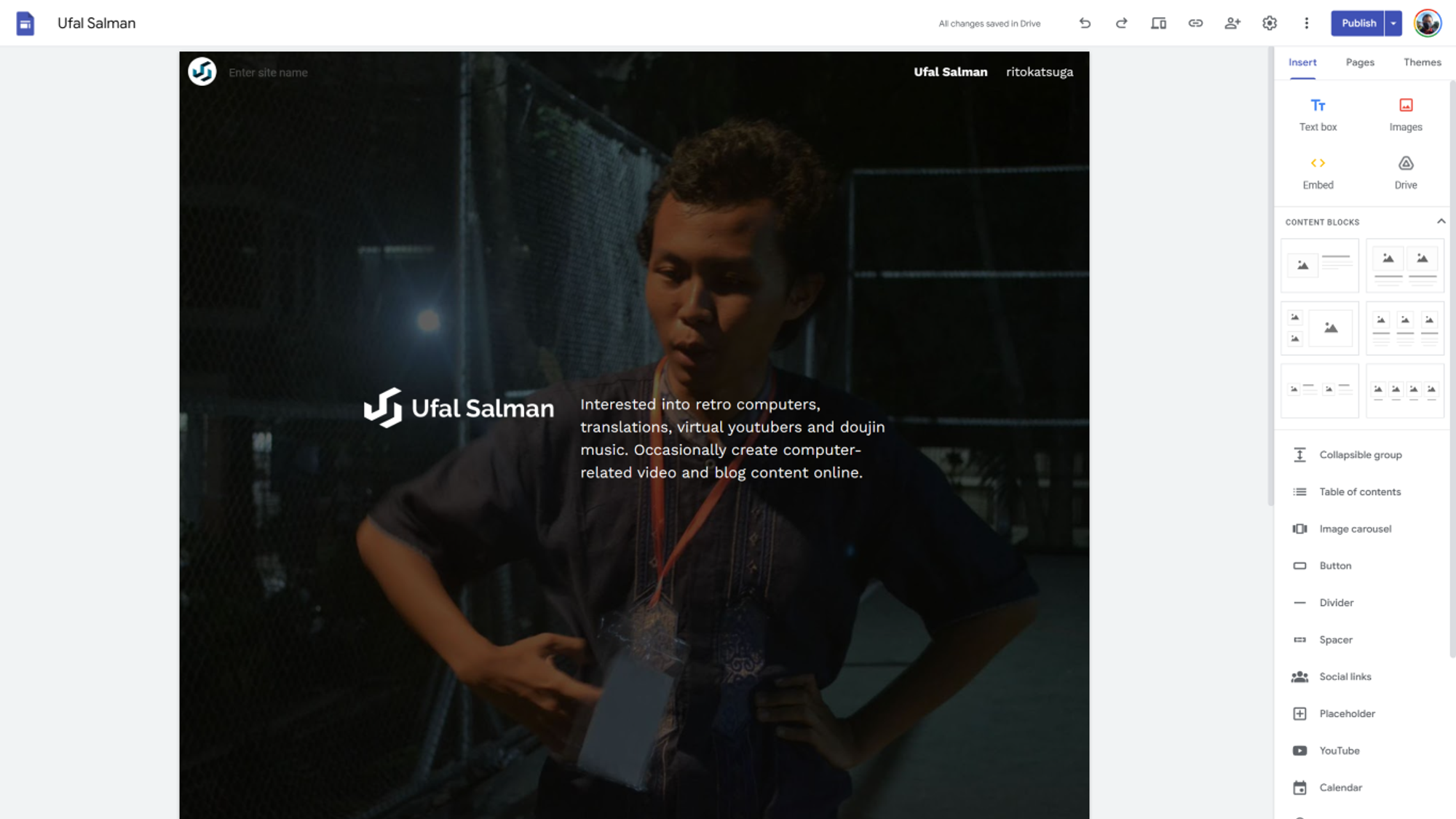Insert a Collapsible group
The image size is (1456, 819).
click(1361, 455)
